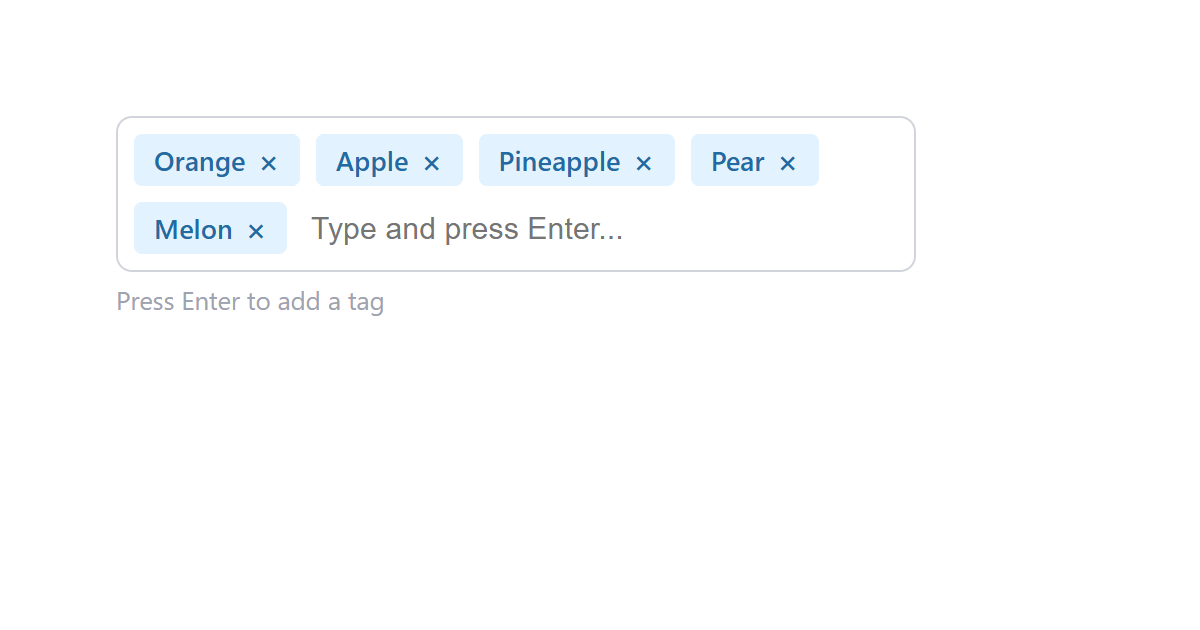Delete the Pineapple tag using the × icon
The width and height of the screenshot is (1200, 630).
point(643,161)
